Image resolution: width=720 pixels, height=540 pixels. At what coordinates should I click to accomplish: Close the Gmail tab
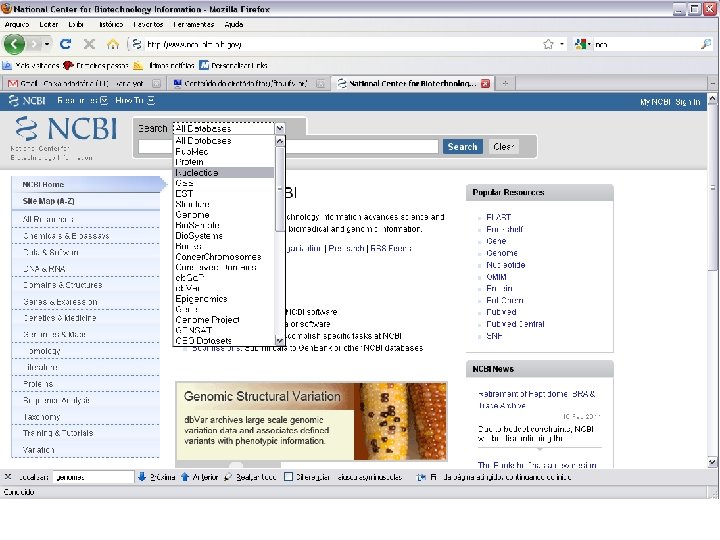(x=157, y=84)
